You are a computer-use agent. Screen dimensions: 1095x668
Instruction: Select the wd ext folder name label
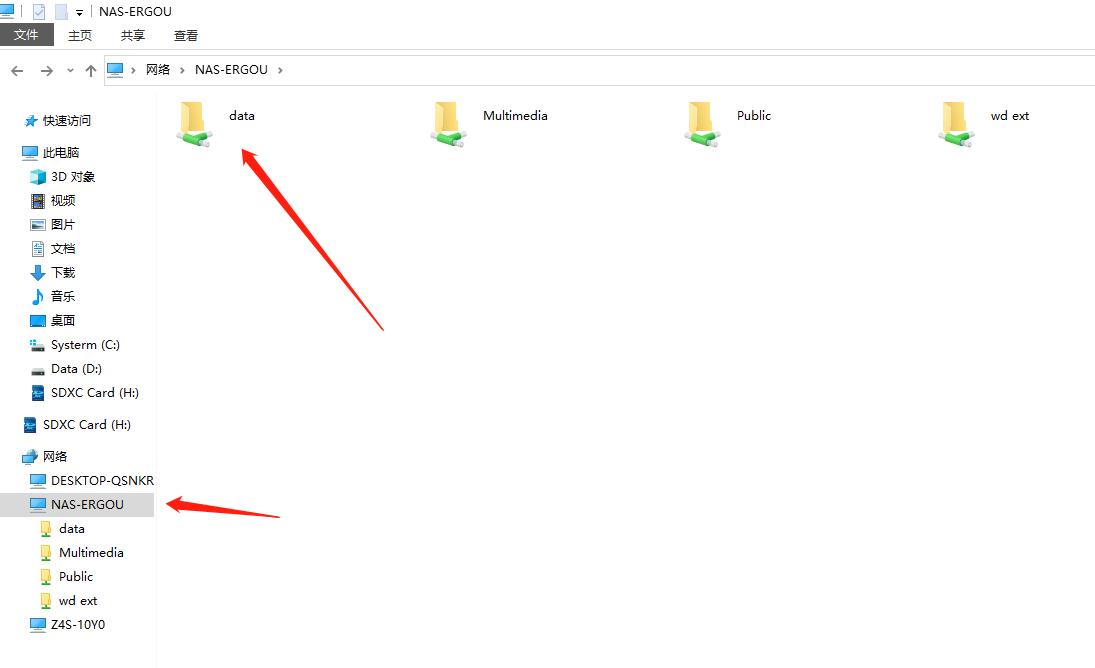point(1010,116)
